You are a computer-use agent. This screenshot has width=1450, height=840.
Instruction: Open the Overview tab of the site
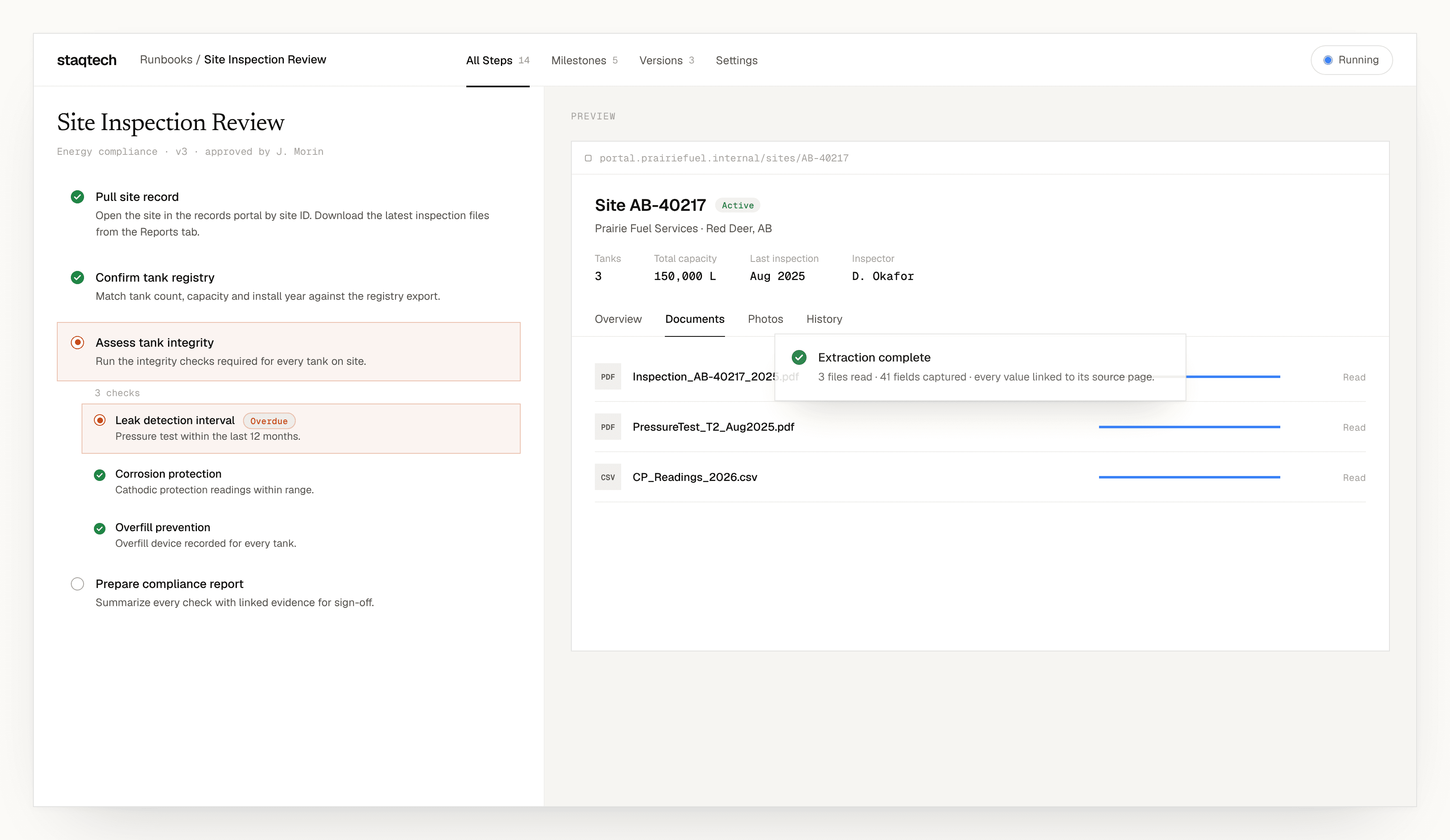pyautogui.click(x=618, y=319)
